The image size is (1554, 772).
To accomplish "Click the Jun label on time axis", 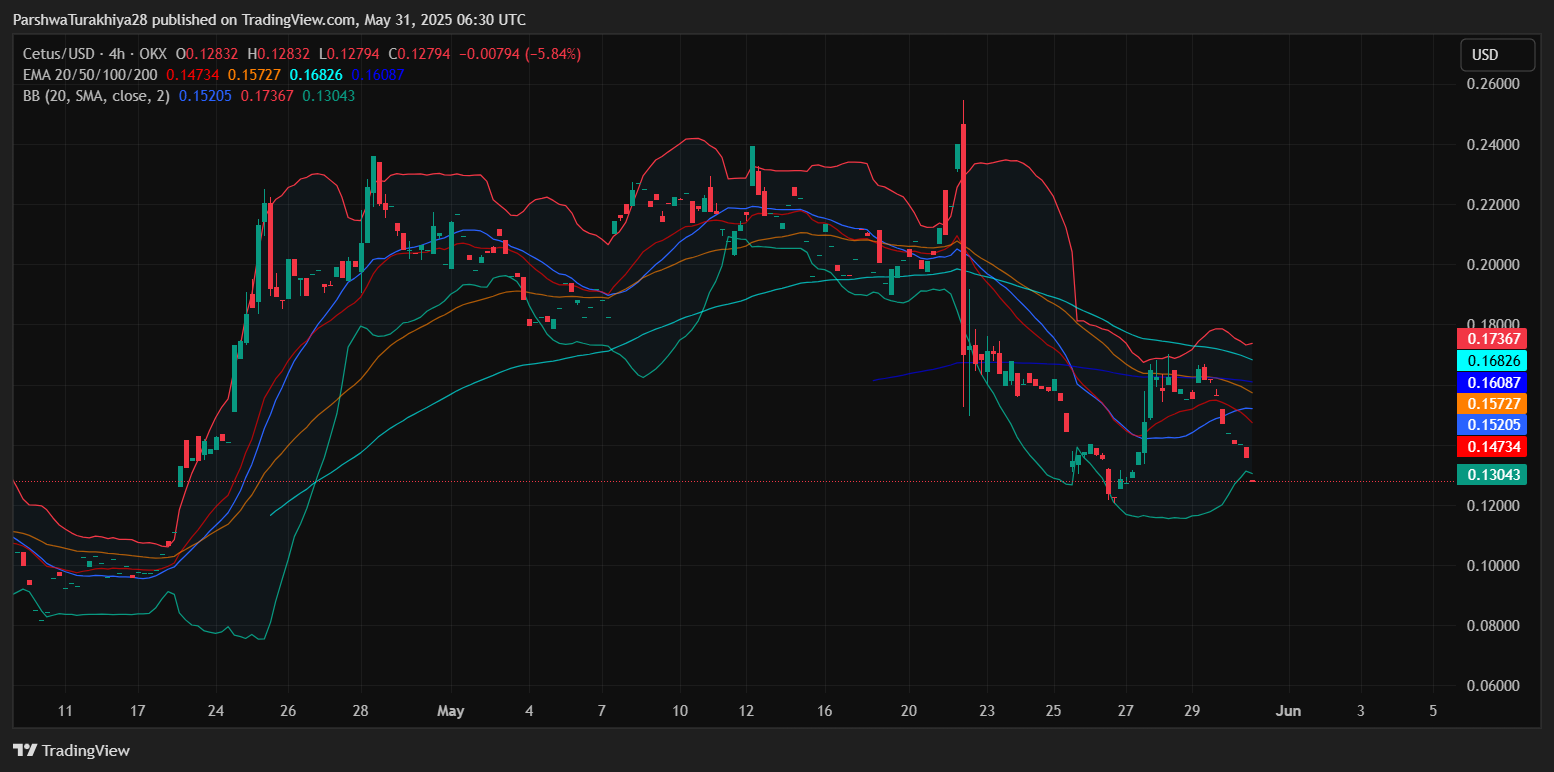I will [x=1289, y=711].
